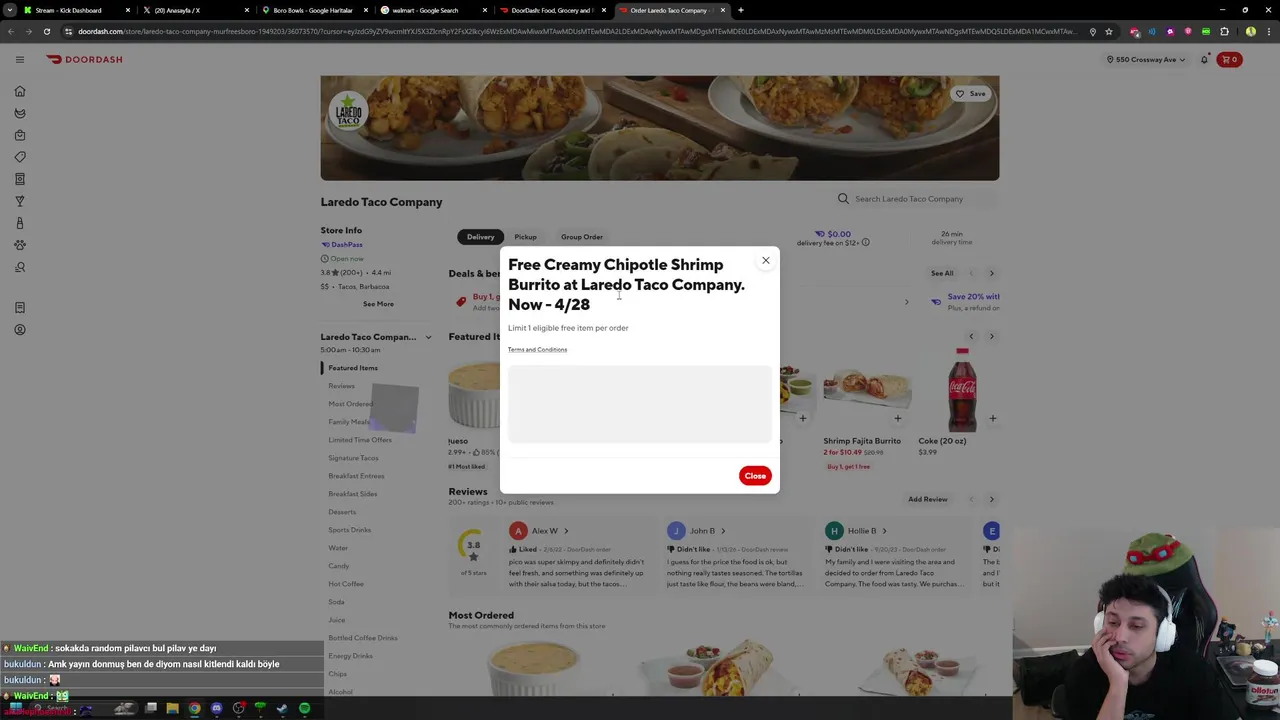Click Add Review button
This screenshot has width=1280, height=720.
tap(927, 499)
